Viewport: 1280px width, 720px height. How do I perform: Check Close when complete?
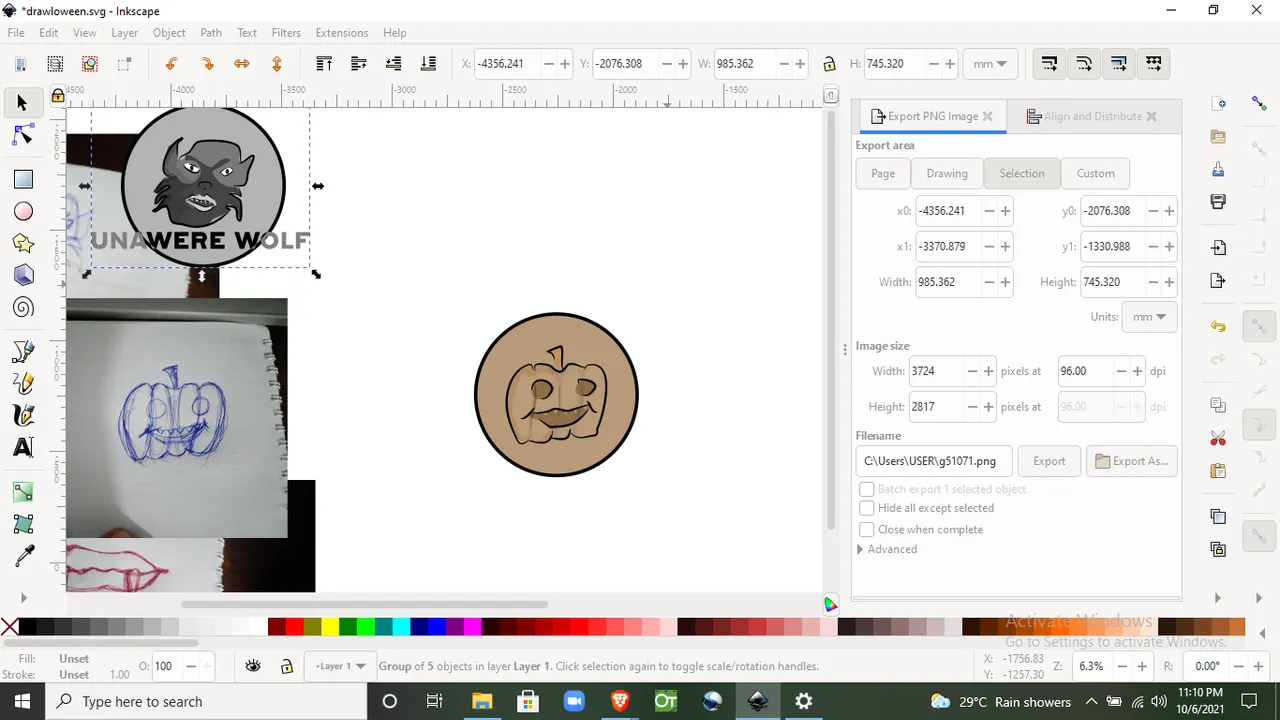867,529
